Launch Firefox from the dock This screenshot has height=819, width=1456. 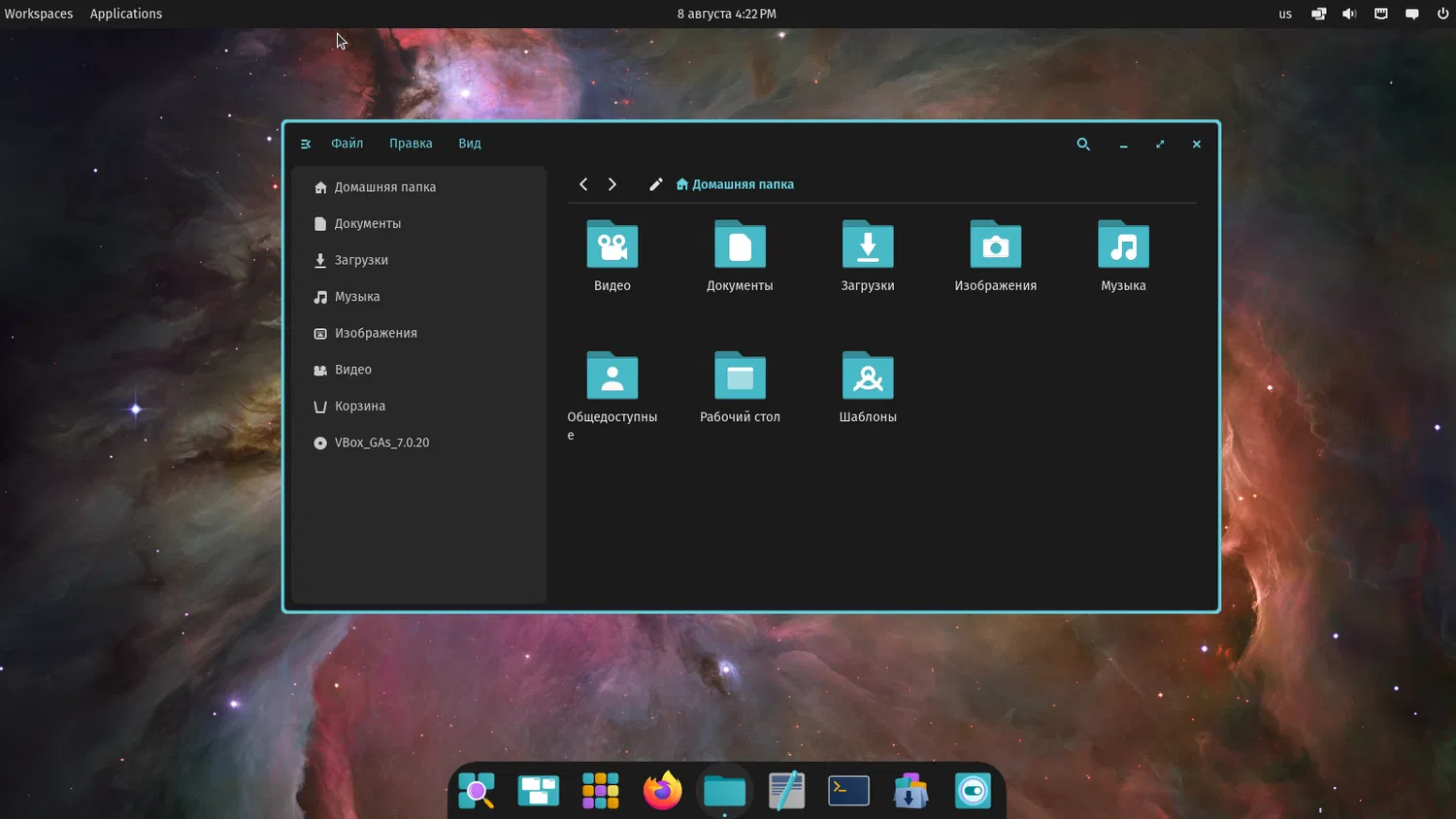click(663, 791)
